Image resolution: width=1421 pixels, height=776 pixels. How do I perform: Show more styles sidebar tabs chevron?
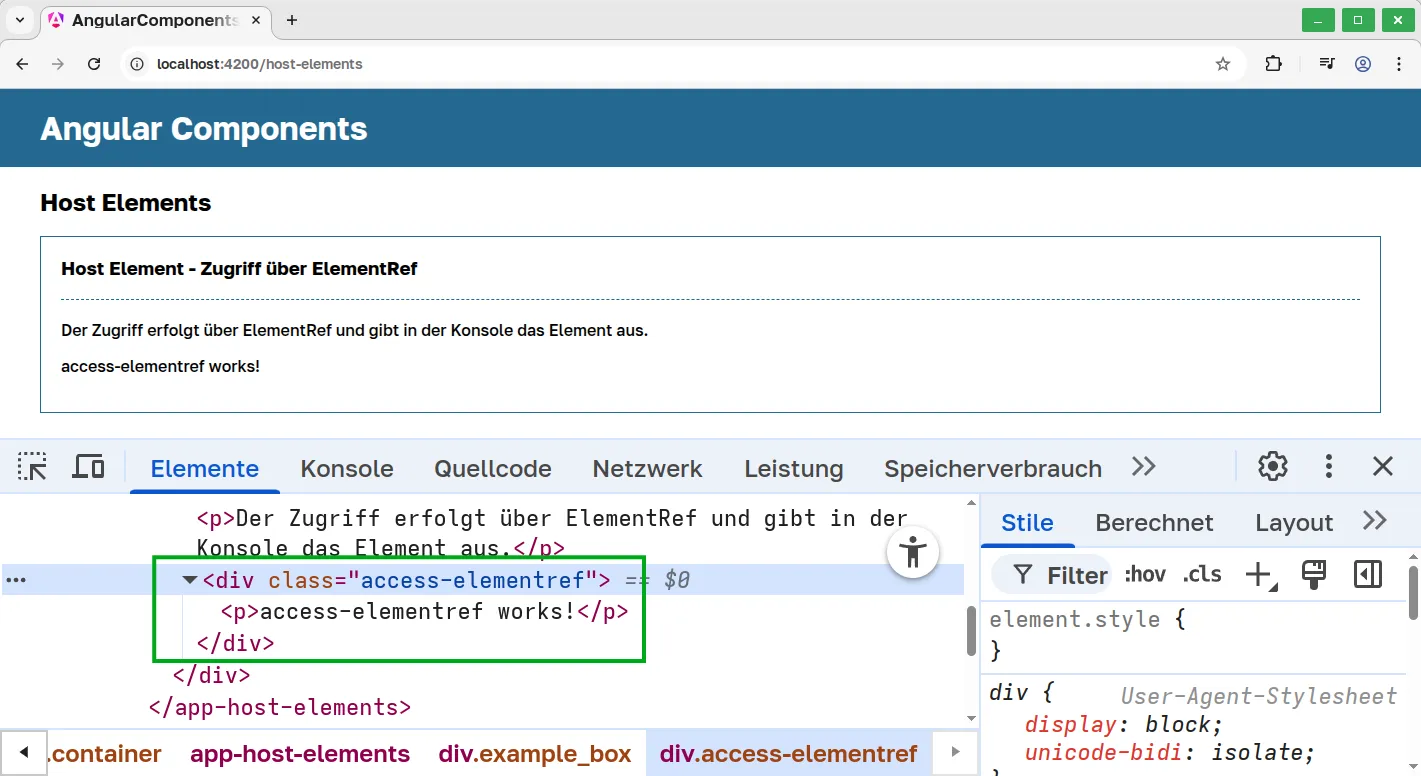[1375, 521]
